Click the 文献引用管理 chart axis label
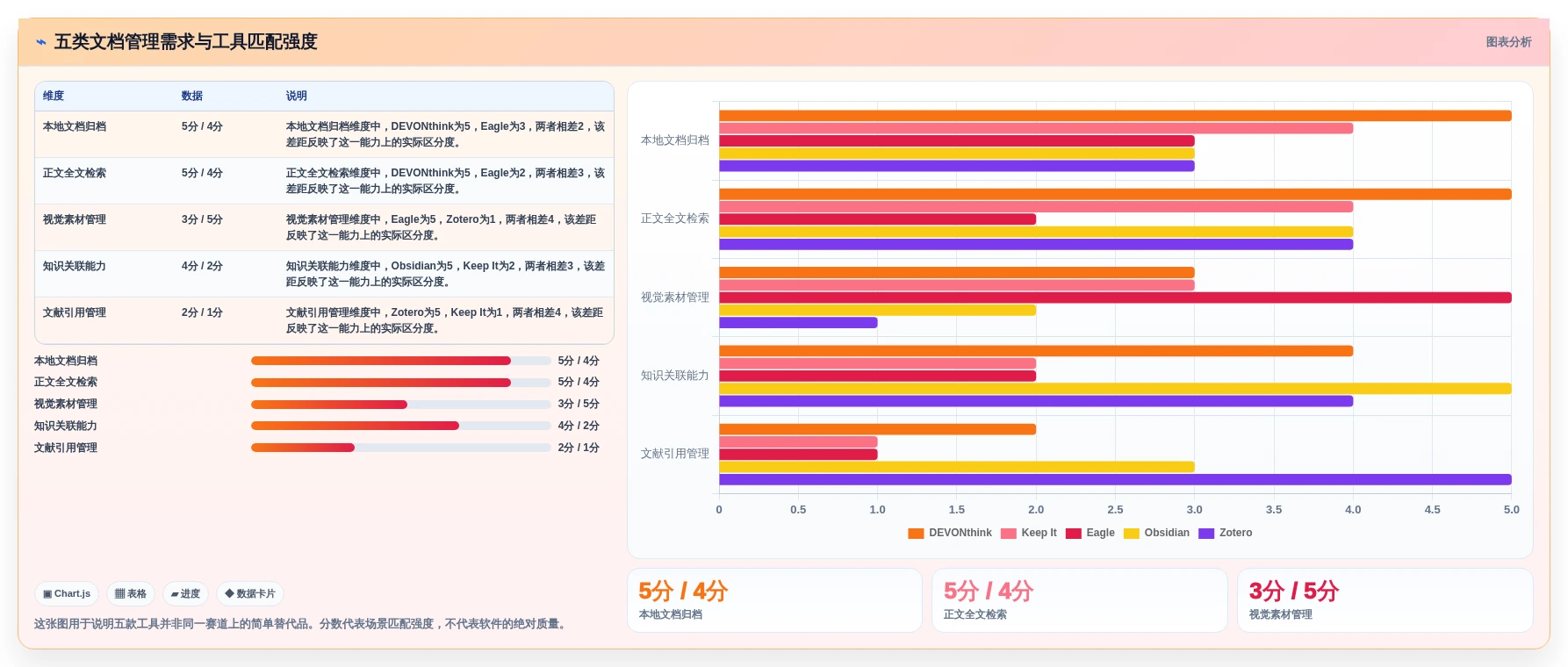This screenshot has height=667, width=1568. click(674, 454)
